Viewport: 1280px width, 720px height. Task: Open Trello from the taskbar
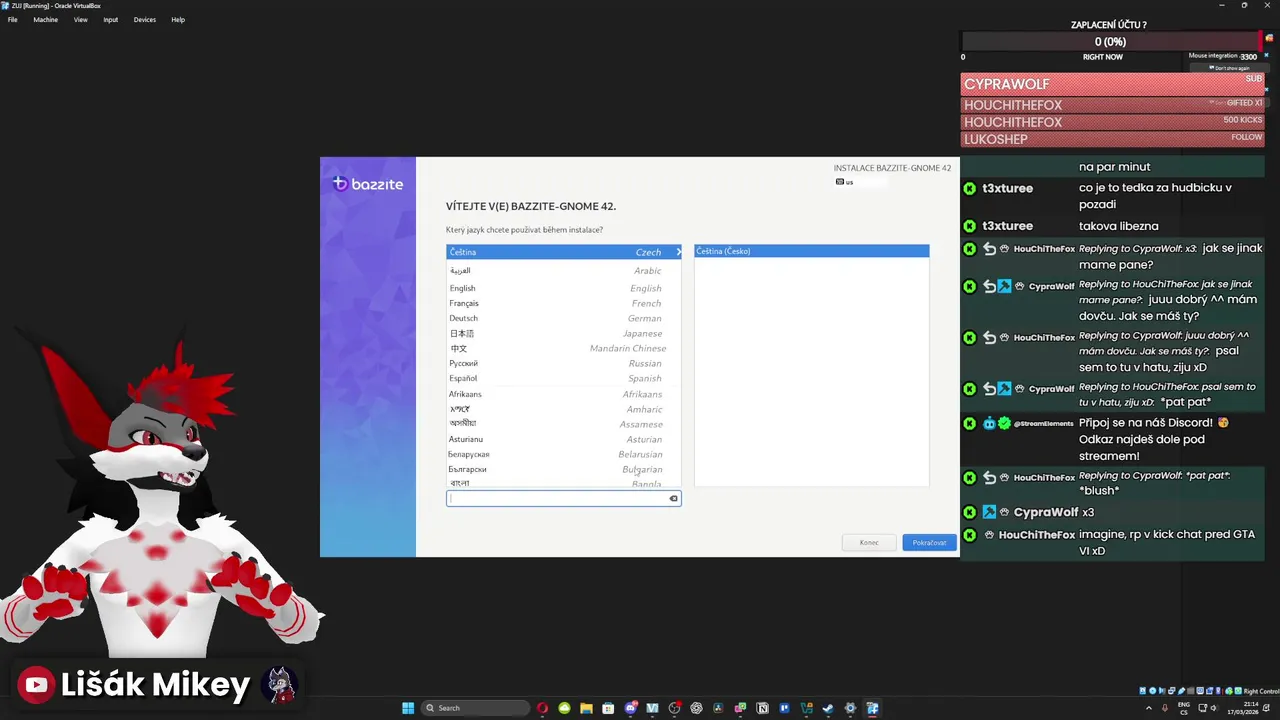tap(784, 708)
